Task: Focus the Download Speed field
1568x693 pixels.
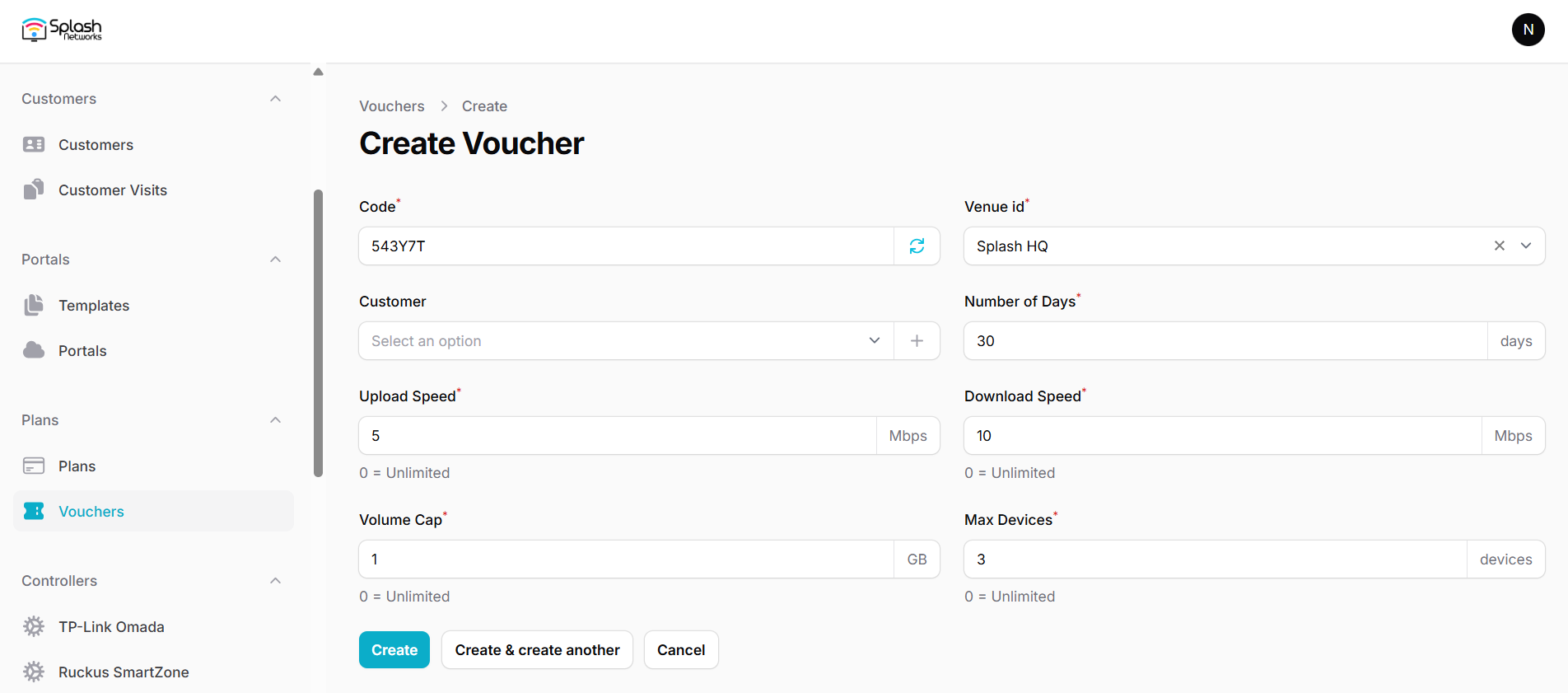Action: [x=1223, y=436]
